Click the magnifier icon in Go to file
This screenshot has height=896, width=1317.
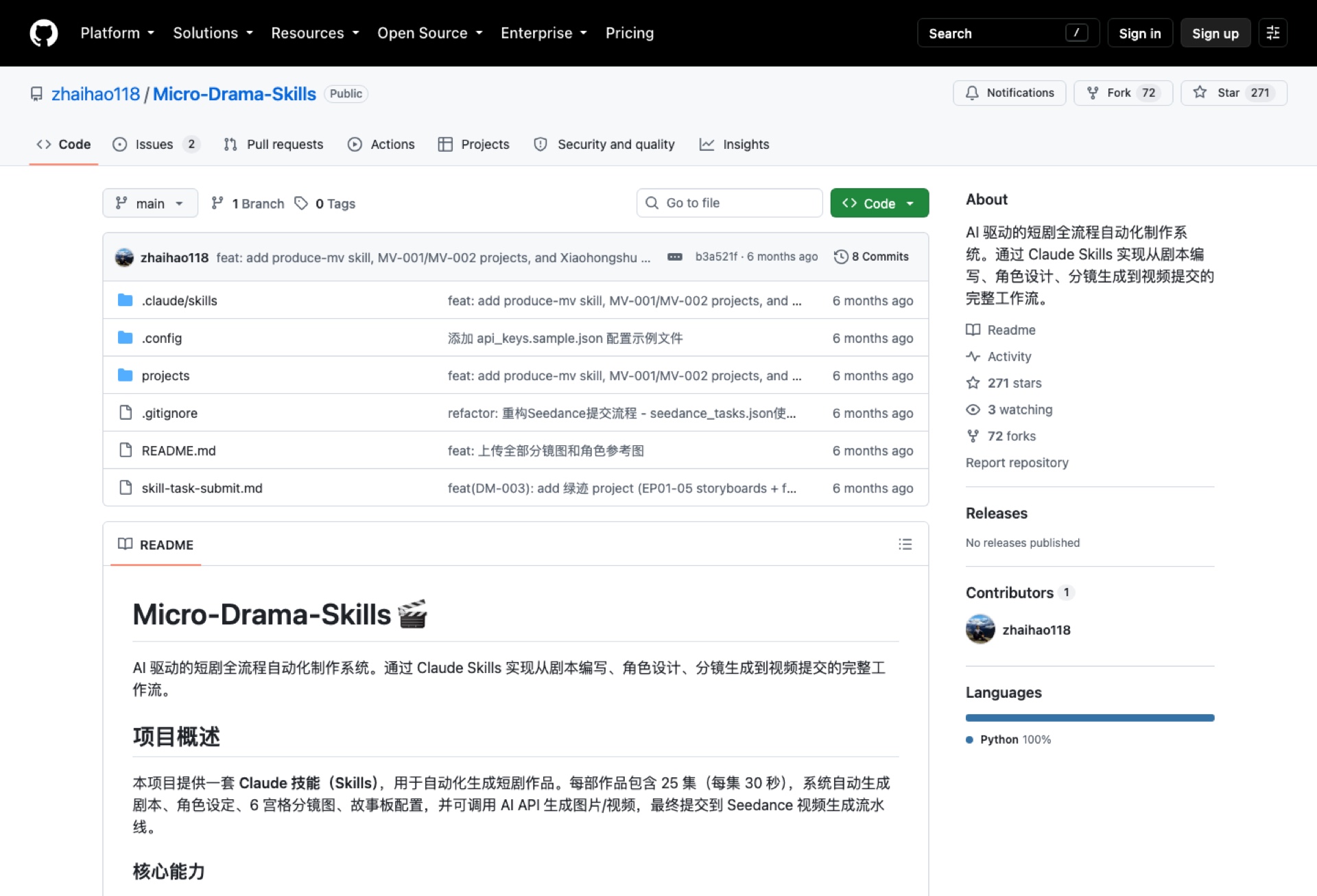(x=652, y=203)
